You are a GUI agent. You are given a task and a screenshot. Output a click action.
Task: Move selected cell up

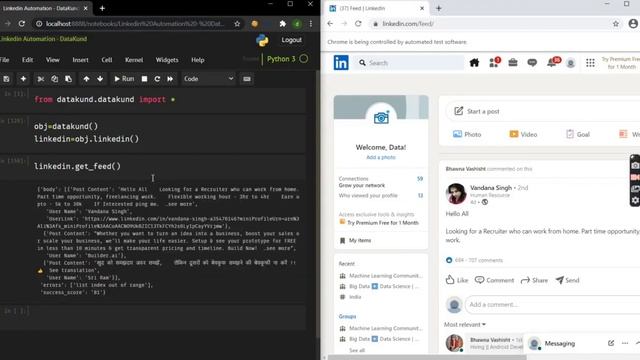[x=86, y=79]
